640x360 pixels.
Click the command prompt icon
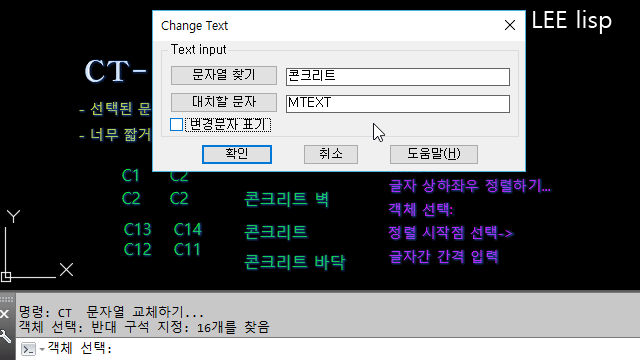tap(28, 349)
